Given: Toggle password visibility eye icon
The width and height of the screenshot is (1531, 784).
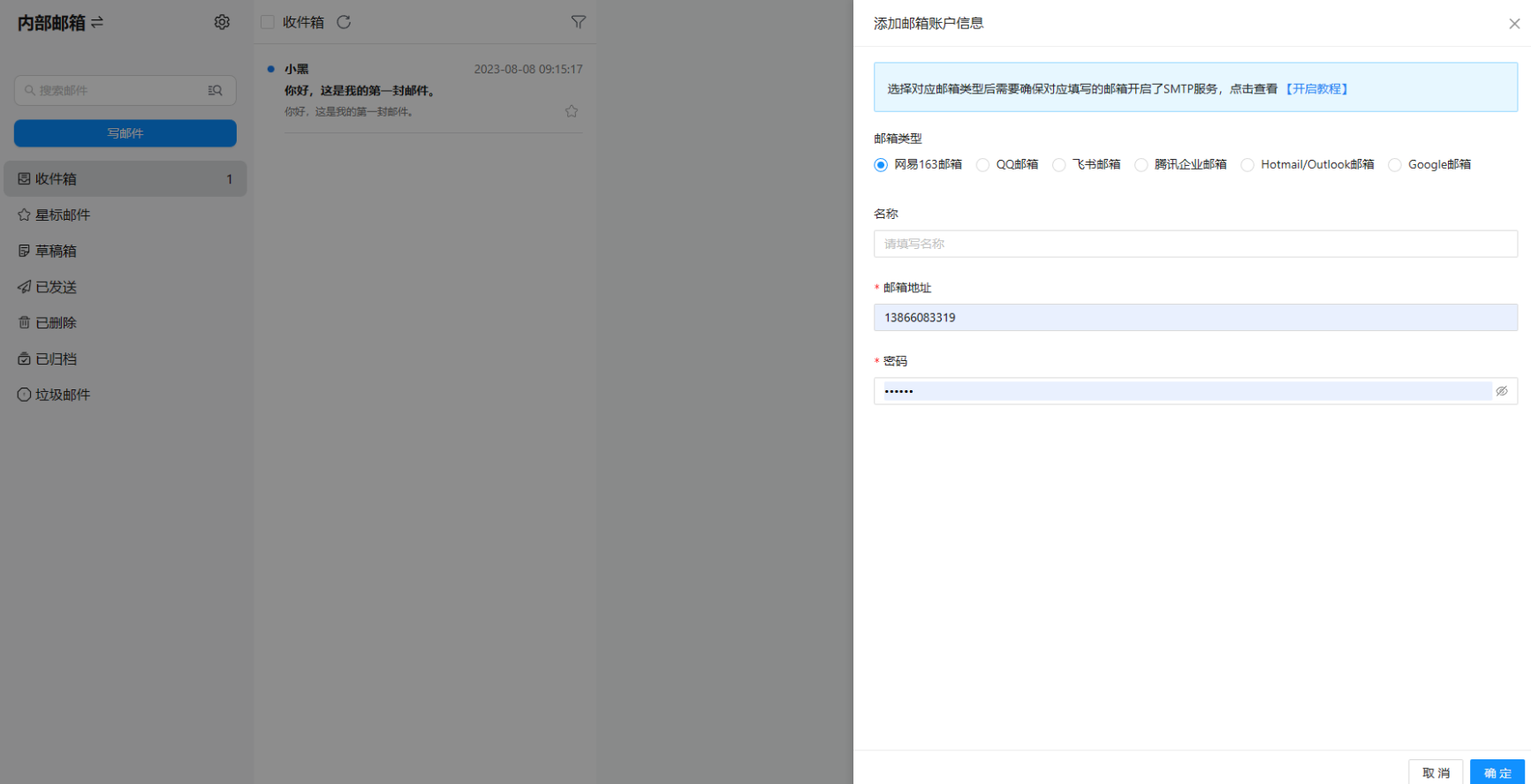Looking at the screenshot, I should point(1501,391).
